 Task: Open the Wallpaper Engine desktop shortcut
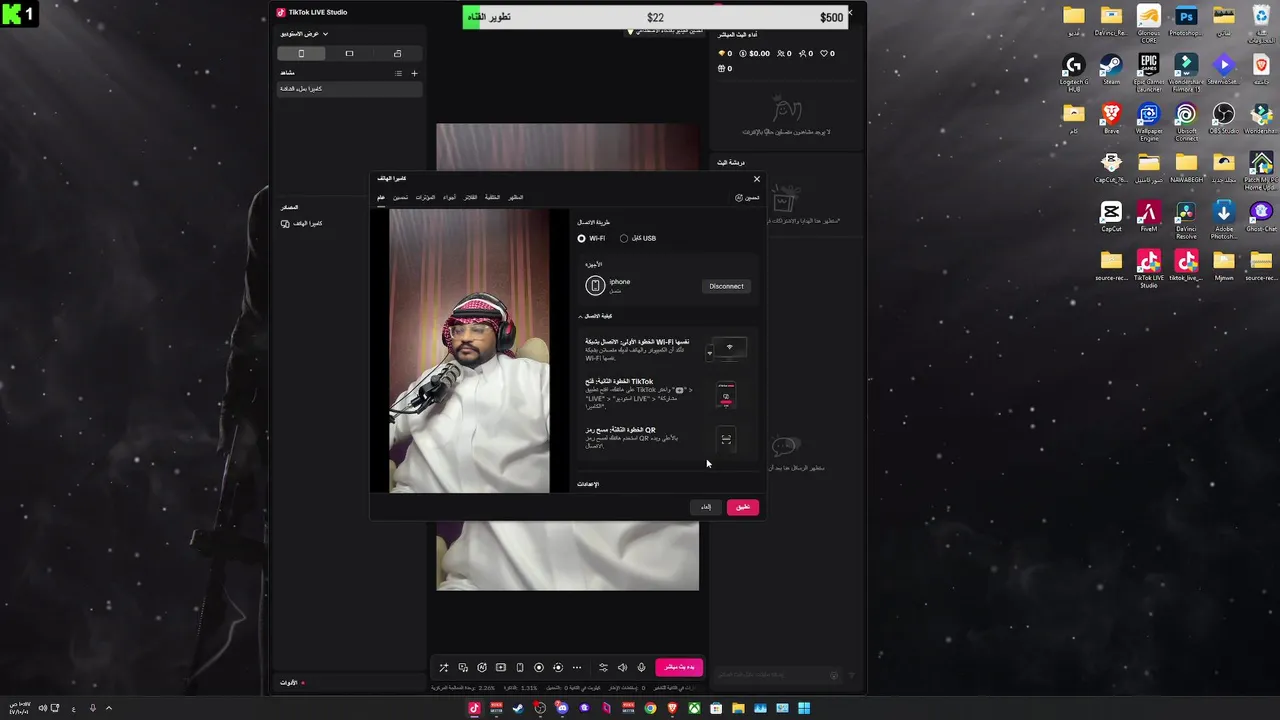tap(1148, 121)
